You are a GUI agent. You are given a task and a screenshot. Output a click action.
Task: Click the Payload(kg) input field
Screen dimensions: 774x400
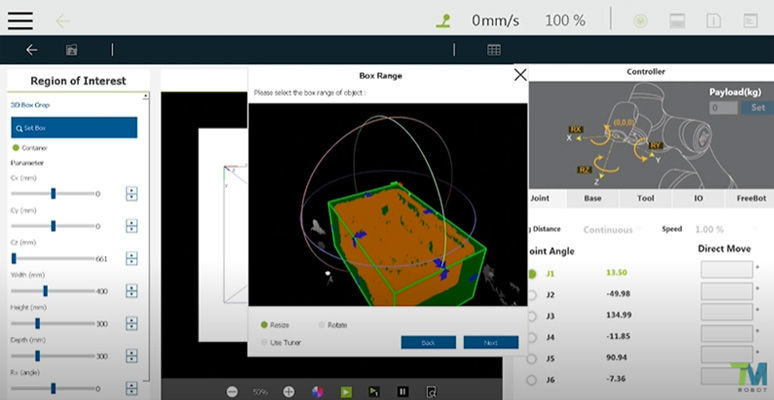724,108
